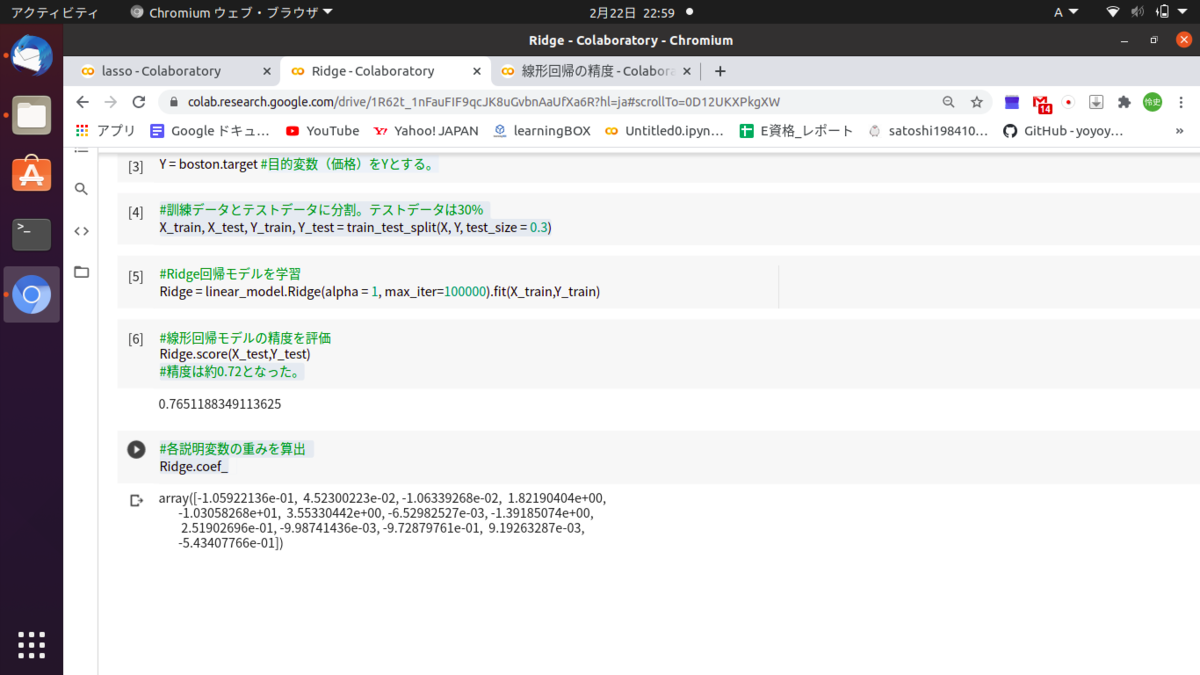Open Colab search and replace sidebar
1200x675 pixels.
point(82,189)
